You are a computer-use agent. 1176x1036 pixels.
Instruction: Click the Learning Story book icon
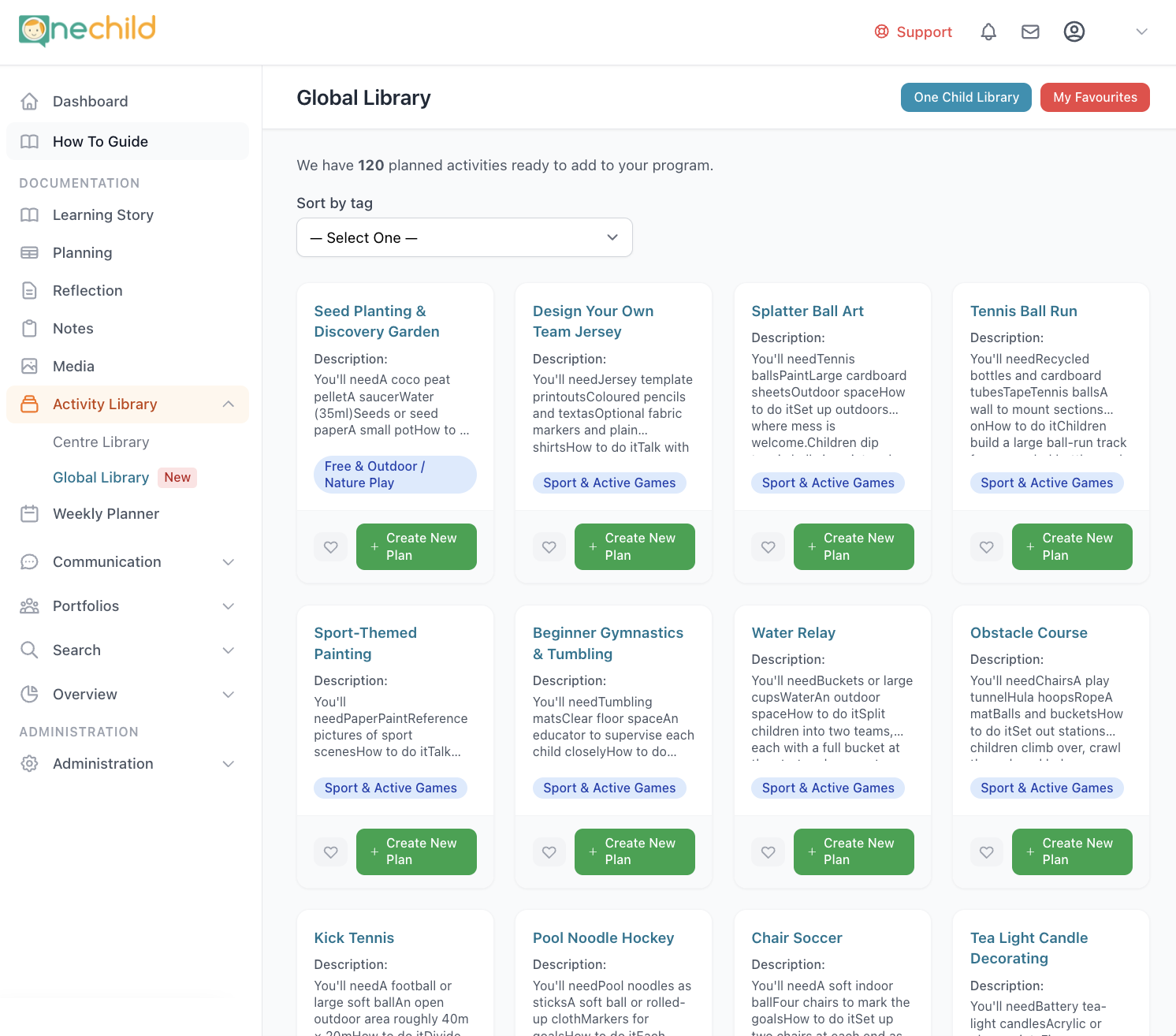click(x=29, y=214)
